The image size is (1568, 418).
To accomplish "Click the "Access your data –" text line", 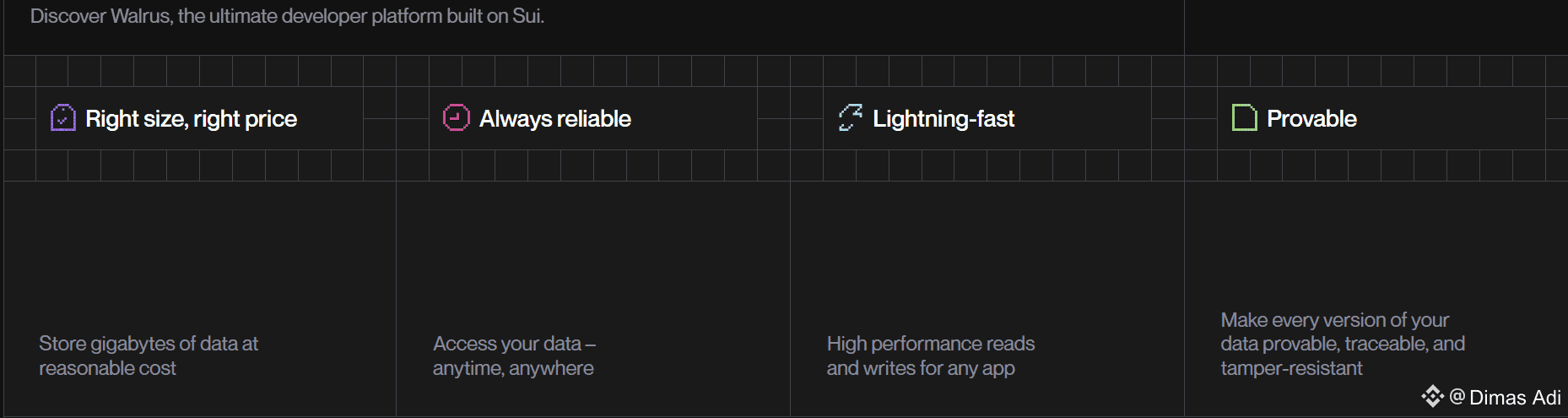I will coord(514,344).
